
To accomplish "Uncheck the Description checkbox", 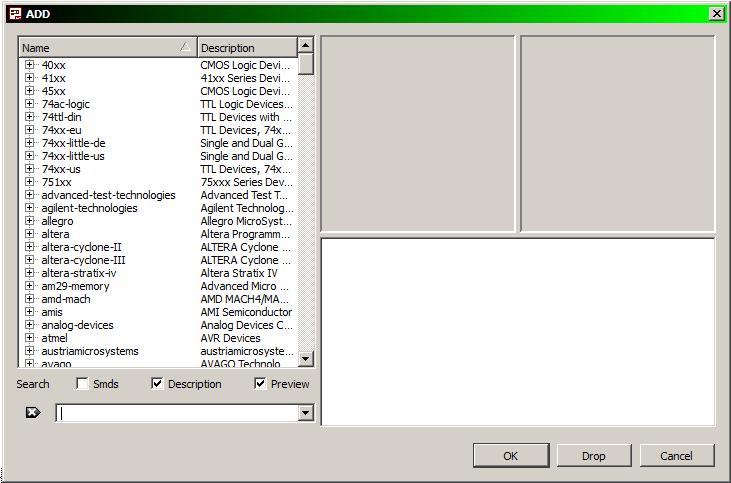I will click(157, 384).
